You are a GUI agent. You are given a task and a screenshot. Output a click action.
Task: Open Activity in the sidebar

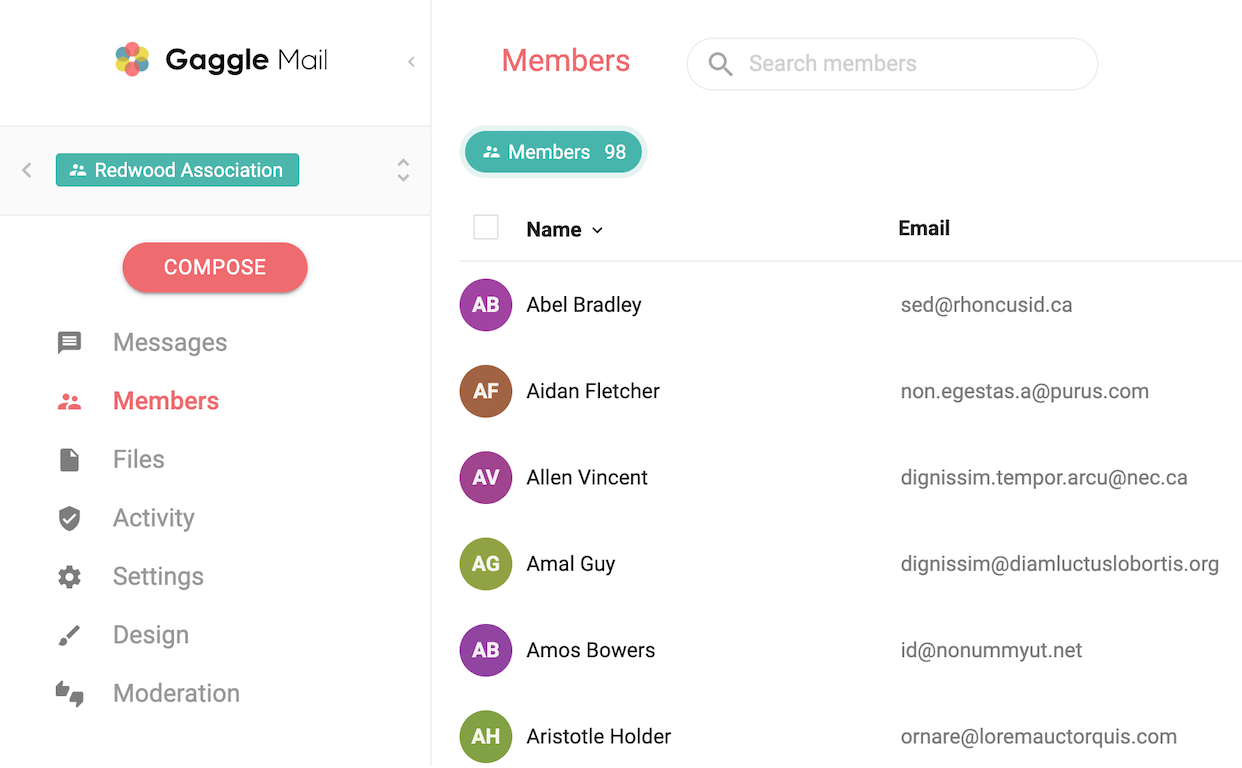click(x=154, y=518)
